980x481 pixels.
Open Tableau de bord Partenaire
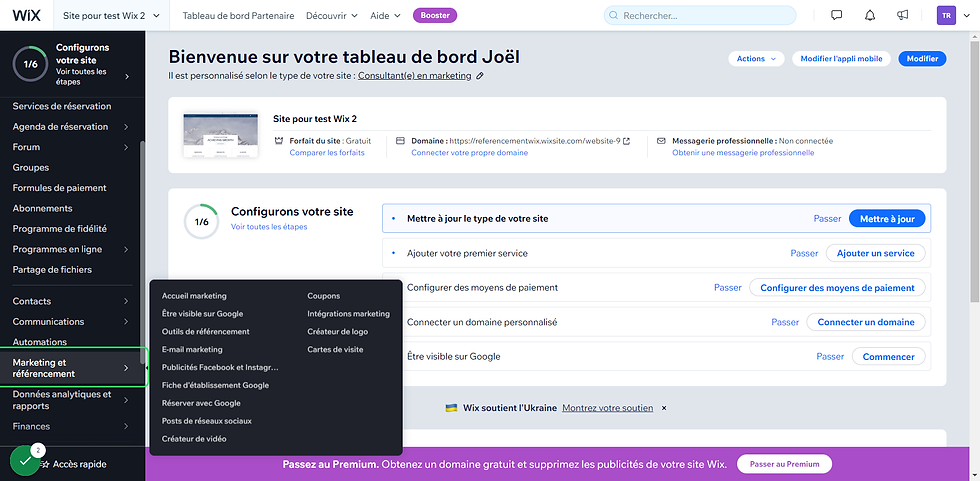click(x=238, y=16)
